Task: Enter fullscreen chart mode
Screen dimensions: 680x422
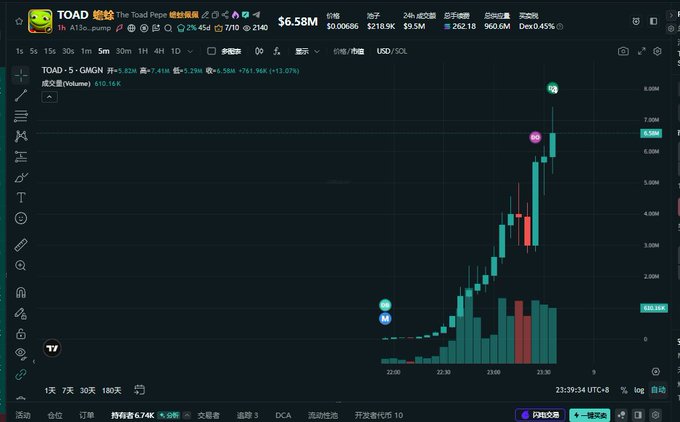Action: (641, 51)
